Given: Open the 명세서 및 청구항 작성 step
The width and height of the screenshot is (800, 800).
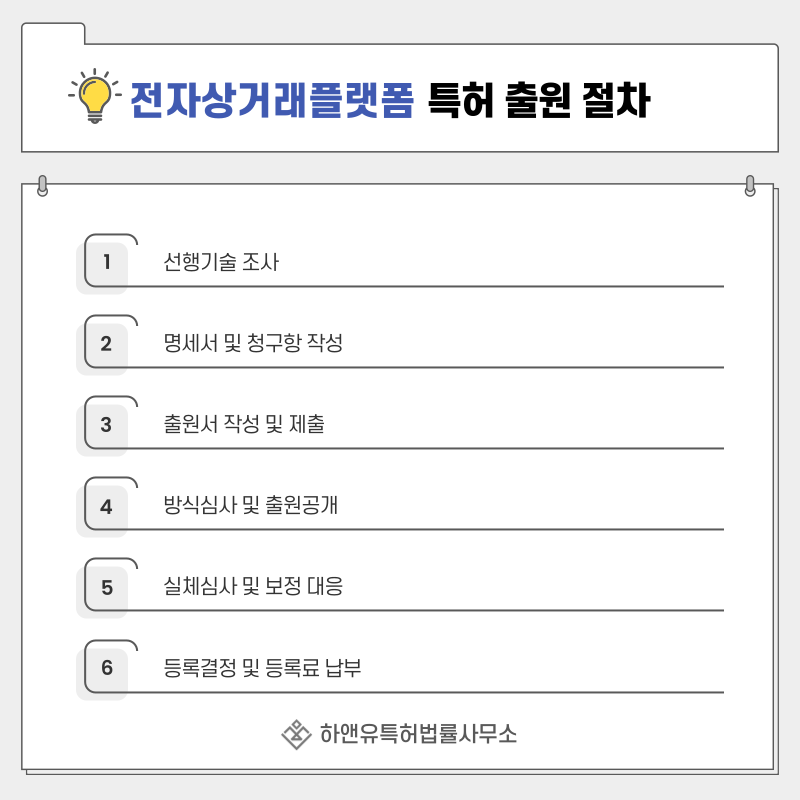Looking at the screenshot, I should [x=253, y=343].
